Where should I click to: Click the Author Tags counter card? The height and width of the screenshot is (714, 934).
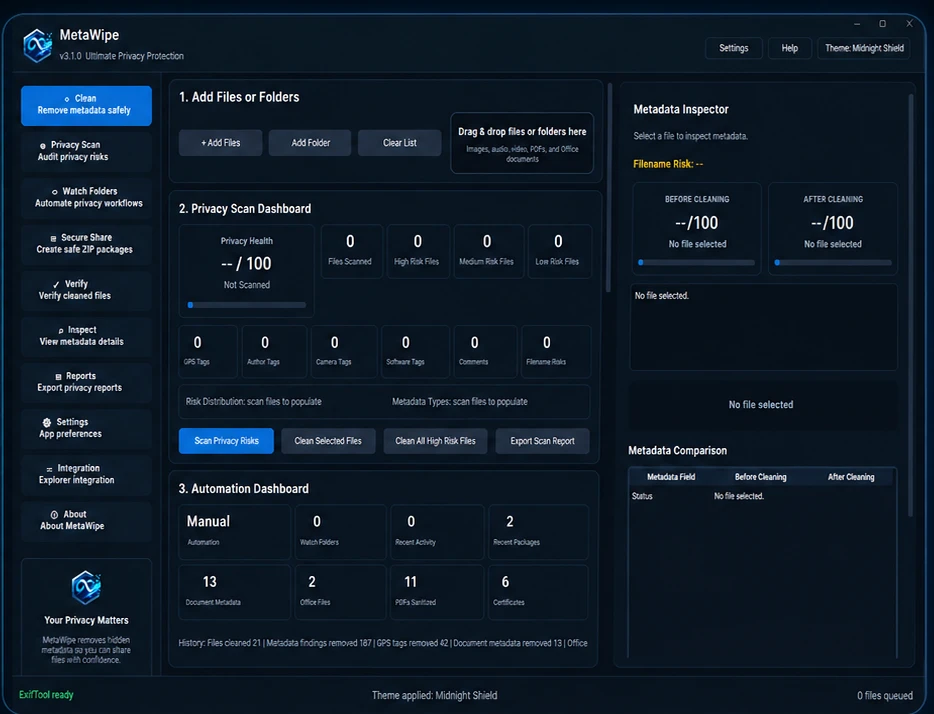[x=274, y=351]
